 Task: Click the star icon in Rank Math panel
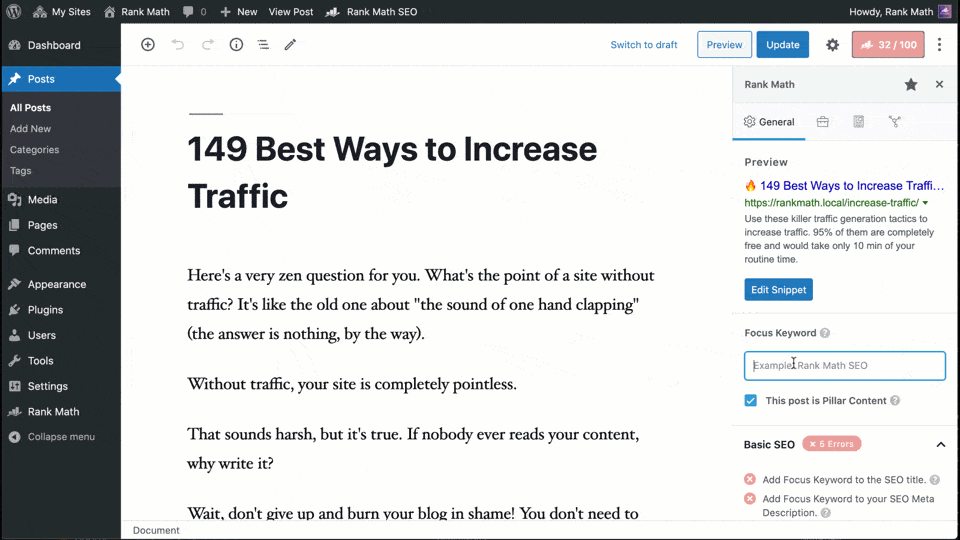(911, 85)
